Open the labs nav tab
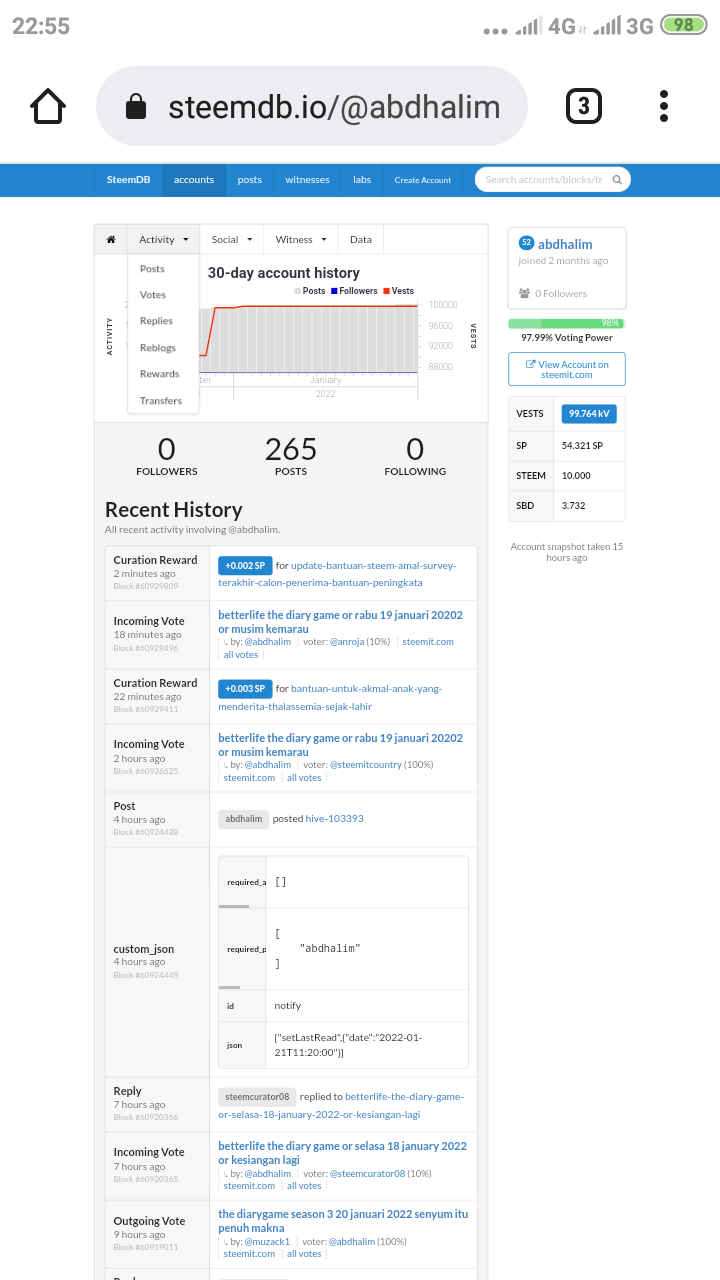The image size is (720, 1280). [x=362, y=180]
